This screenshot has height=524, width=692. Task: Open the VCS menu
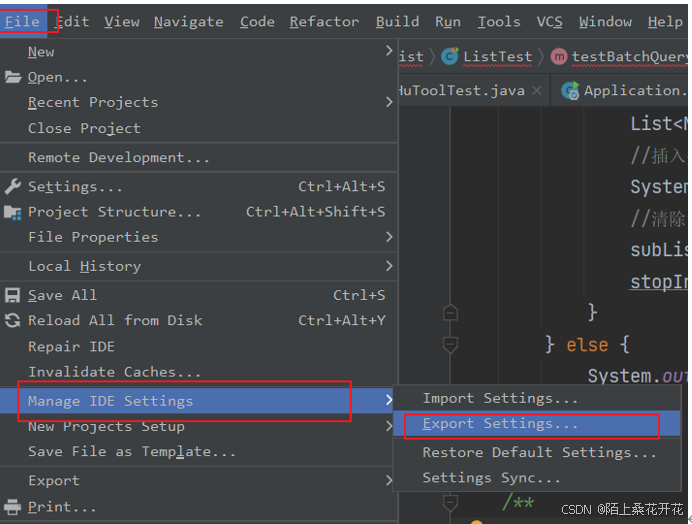(549, 21)
